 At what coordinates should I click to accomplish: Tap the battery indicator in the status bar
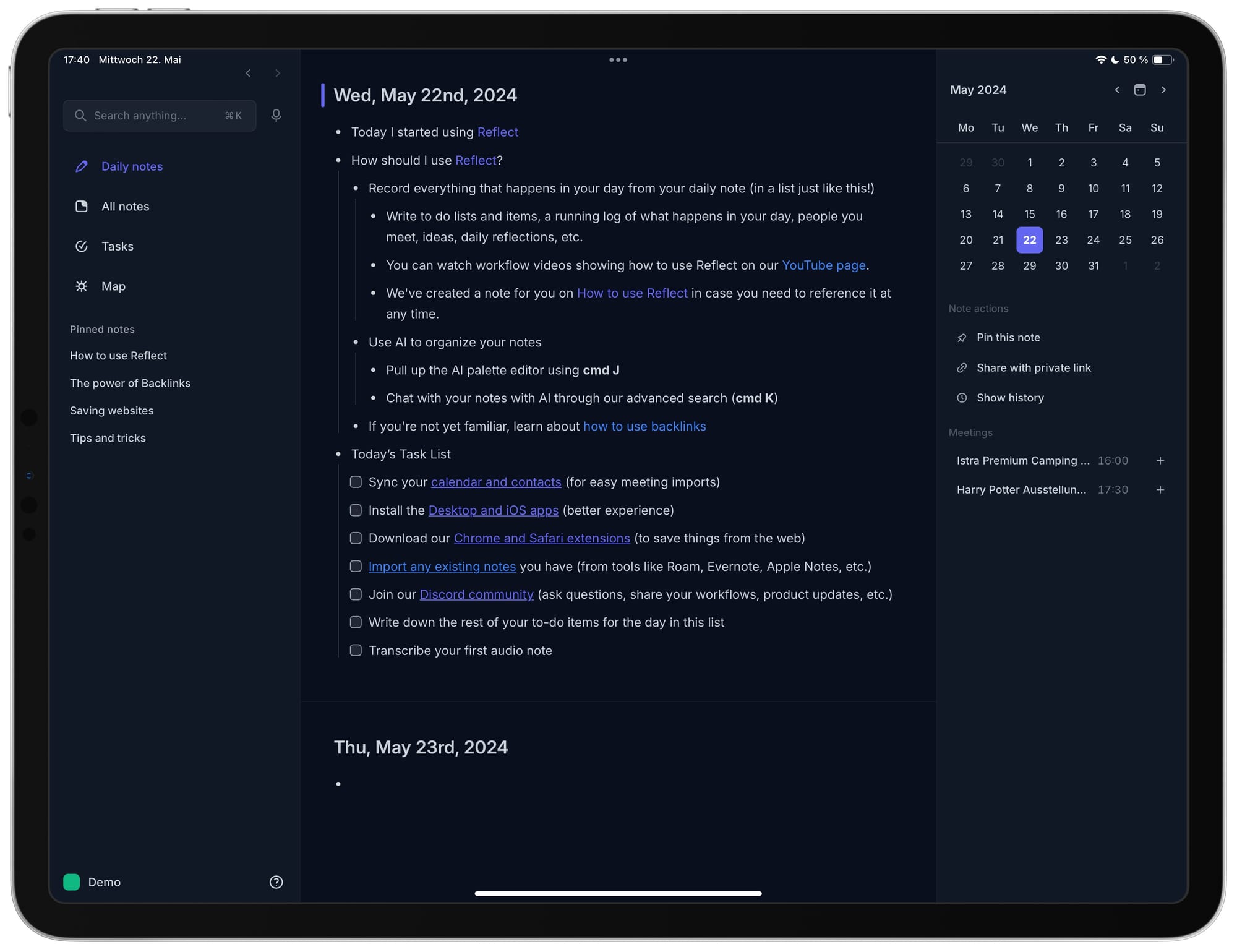1163,60
